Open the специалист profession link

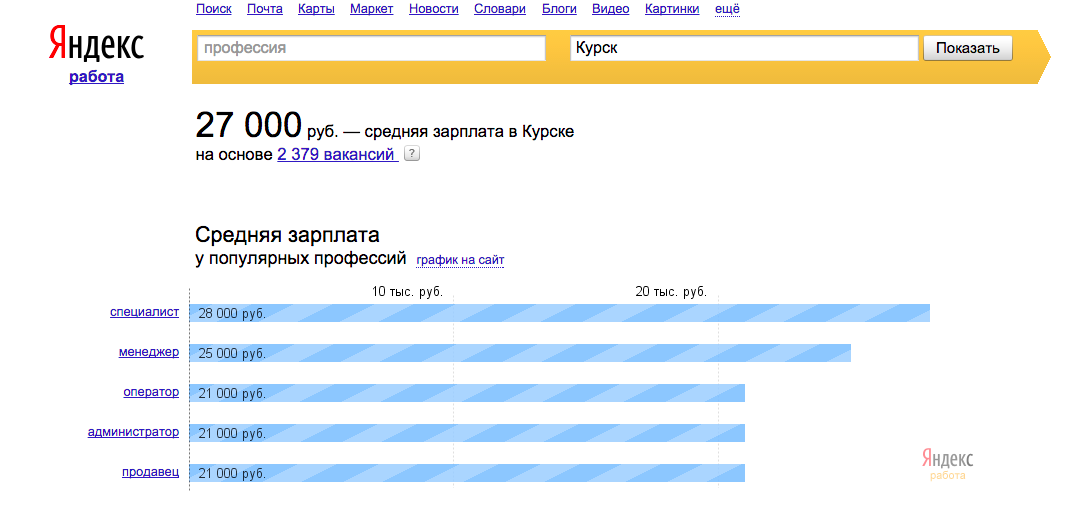tap(144, 312)
